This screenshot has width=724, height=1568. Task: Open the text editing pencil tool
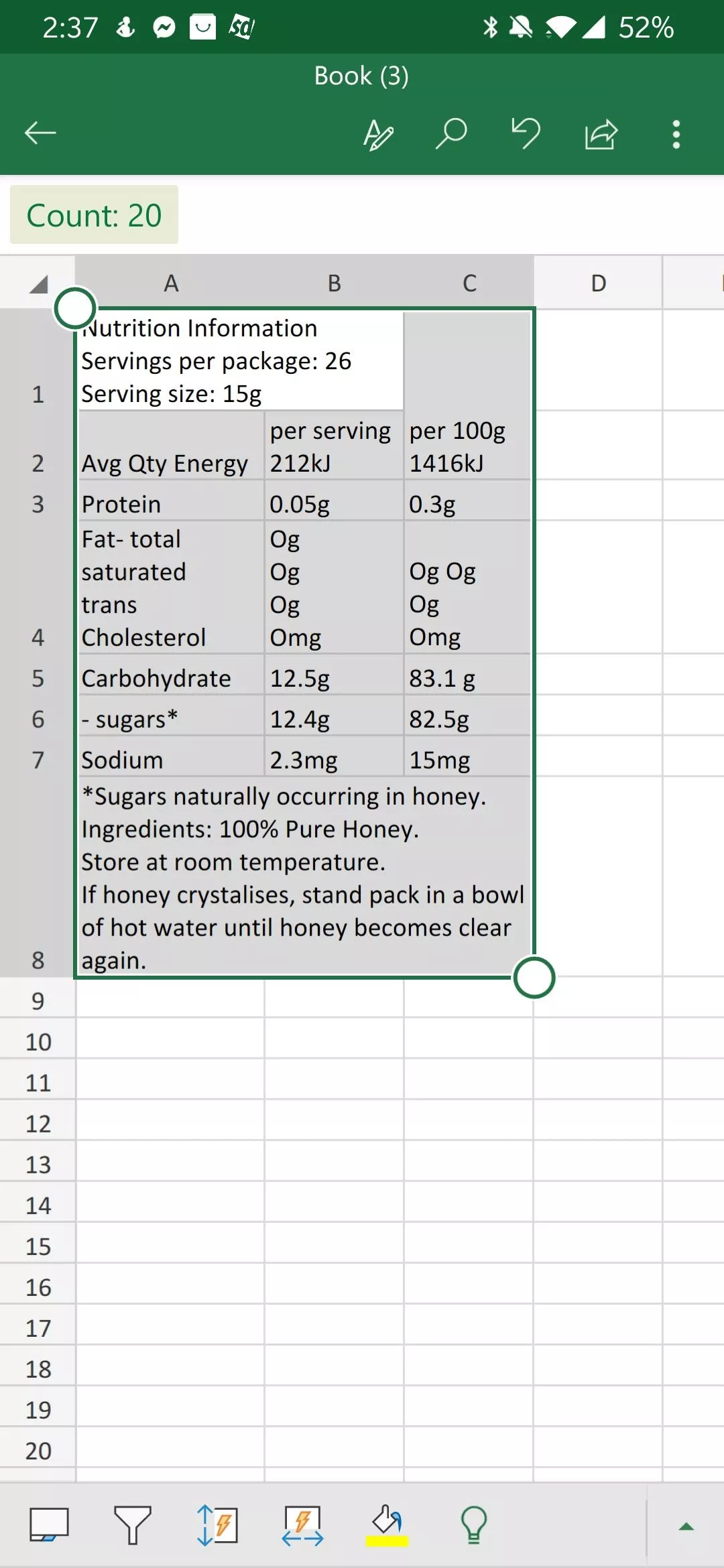[378, 134]
